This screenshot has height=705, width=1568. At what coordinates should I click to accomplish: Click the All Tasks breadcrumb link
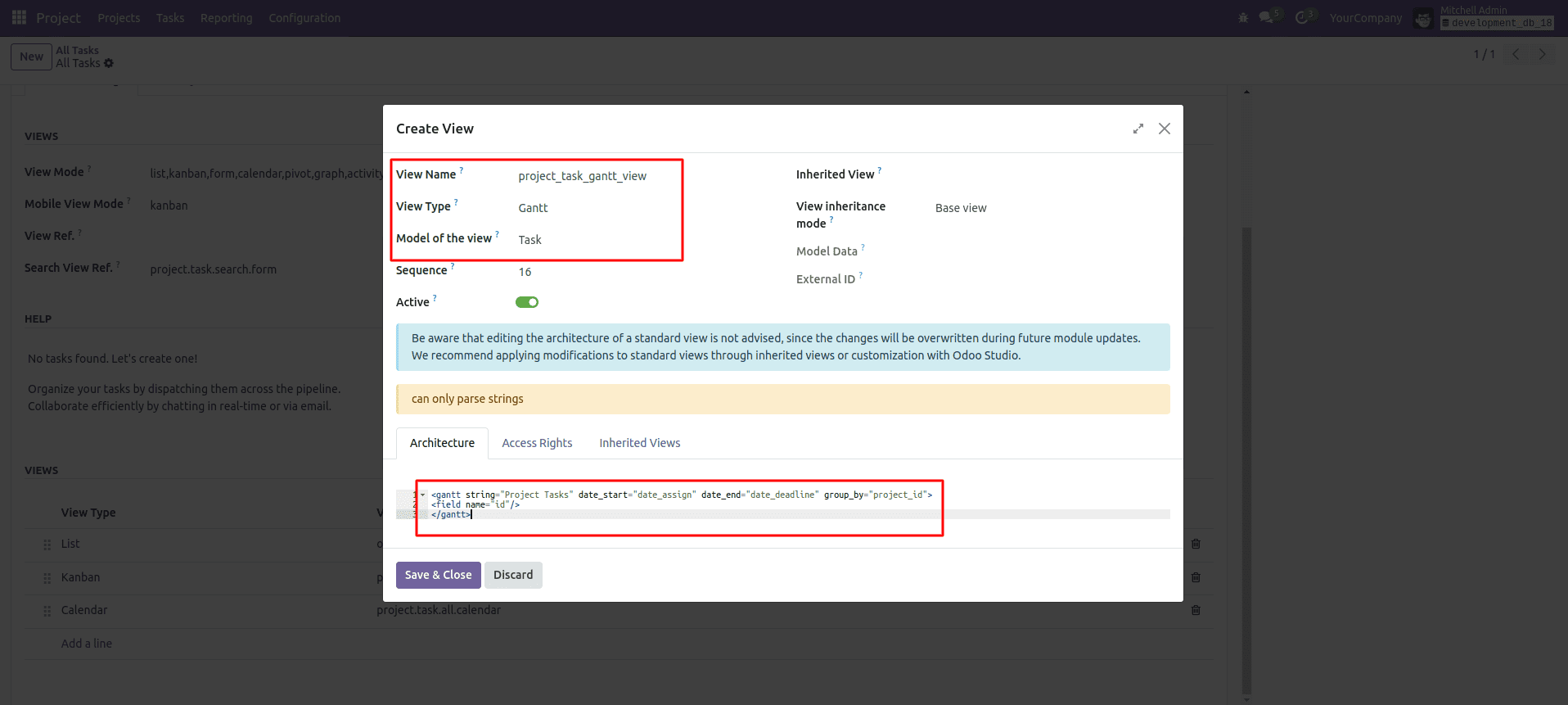tap(77, 50)
